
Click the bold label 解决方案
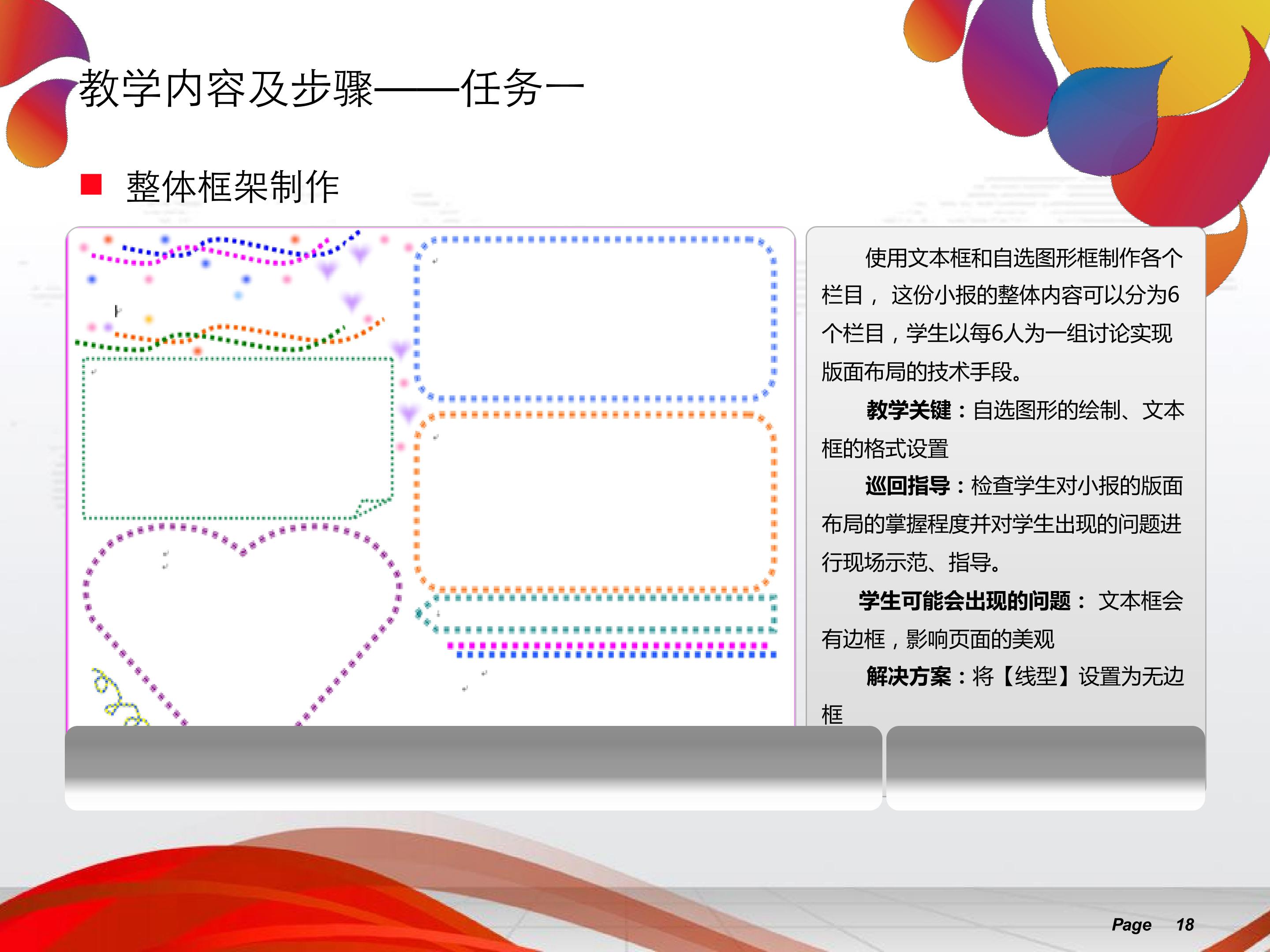(x=909, y=677)
